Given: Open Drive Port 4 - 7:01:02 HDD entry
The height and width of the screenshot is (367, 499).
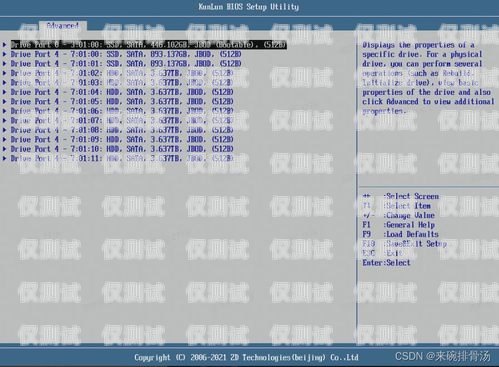Looking at the screenshot, I should 122,73.
